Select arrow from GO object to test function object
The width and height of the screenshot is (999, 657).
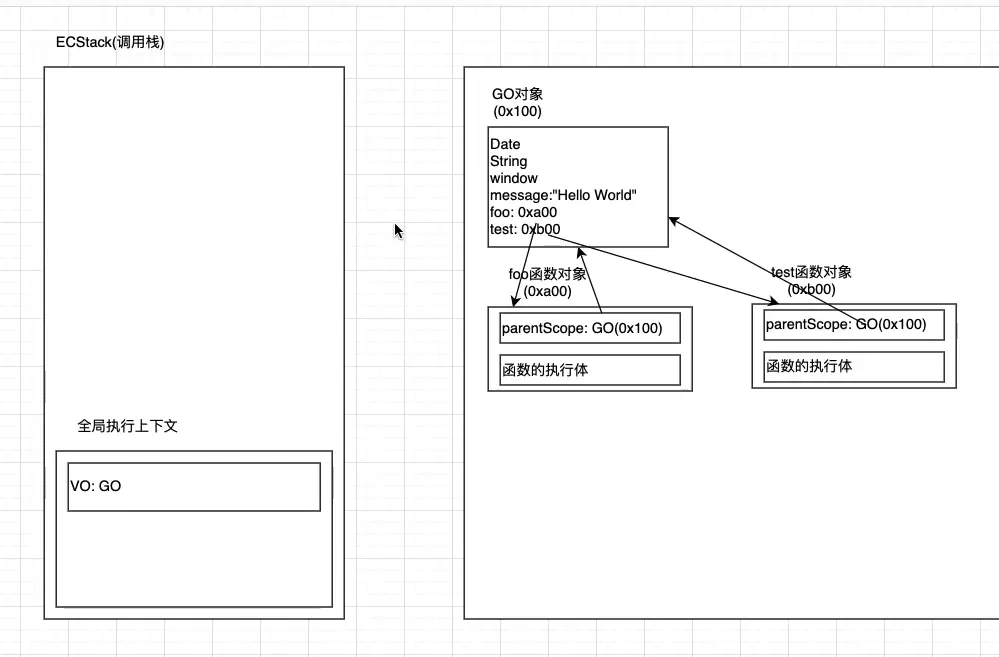pos(680,271)
